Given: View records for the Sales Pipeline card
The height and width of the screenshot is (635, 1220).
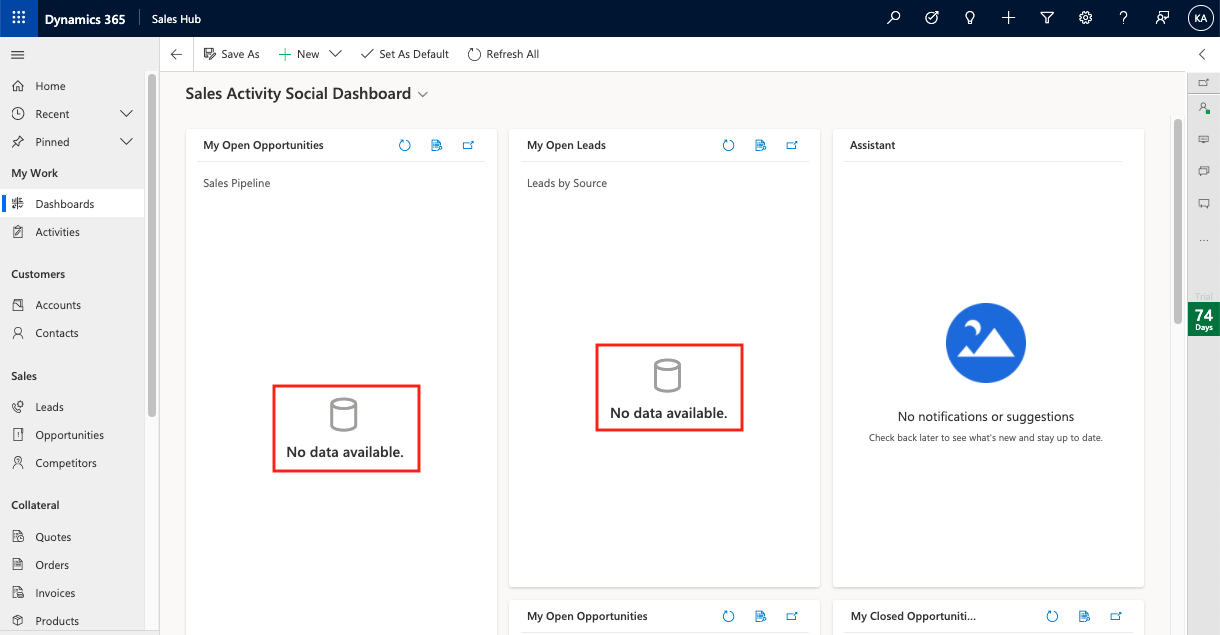Looking at the screenshot, I should (x=436, y=145).
